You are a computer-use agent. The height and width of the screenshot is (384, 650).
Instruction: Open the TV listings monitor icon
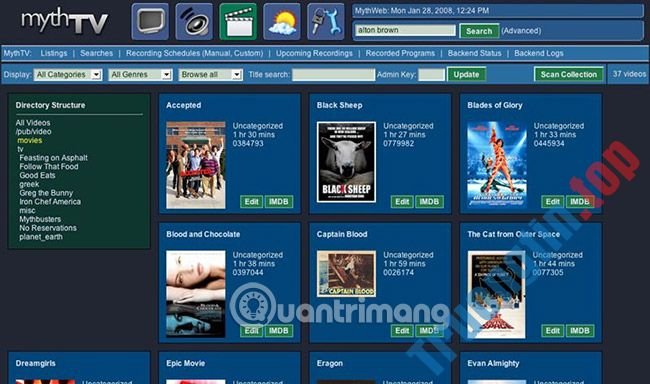pyautogui.click(x=150, y=22)
